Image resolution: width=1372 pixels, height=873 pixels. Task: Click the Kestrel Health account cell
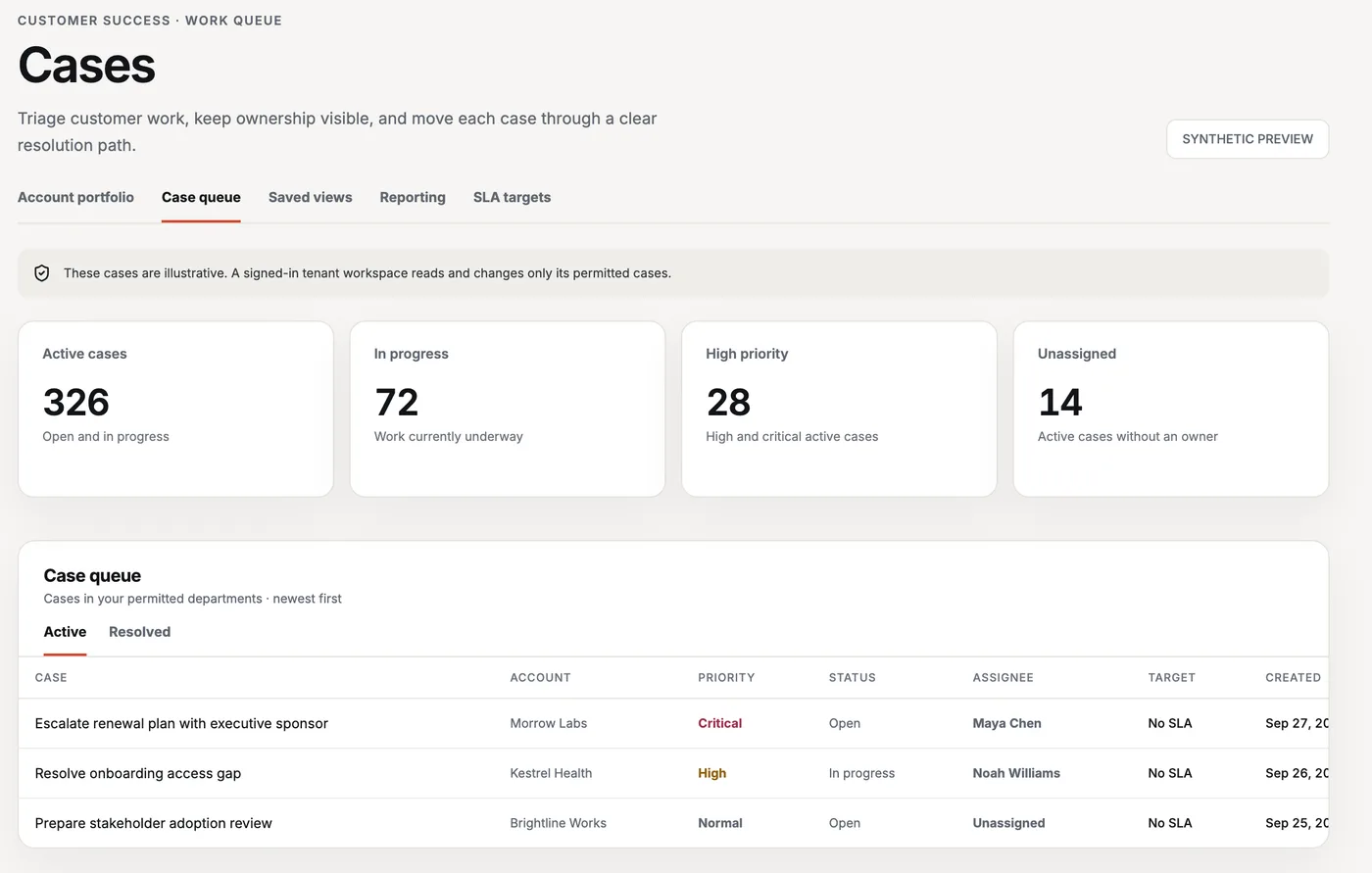[x=551, y=773]
